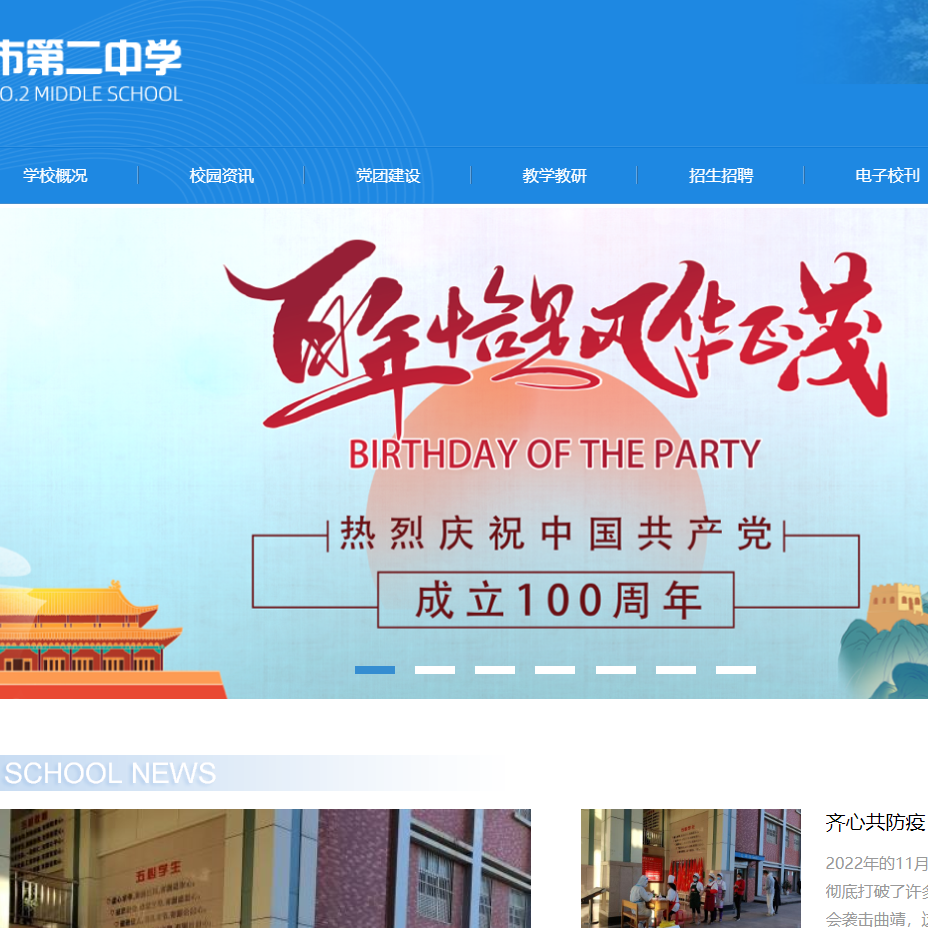Select the fifth carousel slide indicator
This screenshot has width=928, height=928.
coord(616,670)
